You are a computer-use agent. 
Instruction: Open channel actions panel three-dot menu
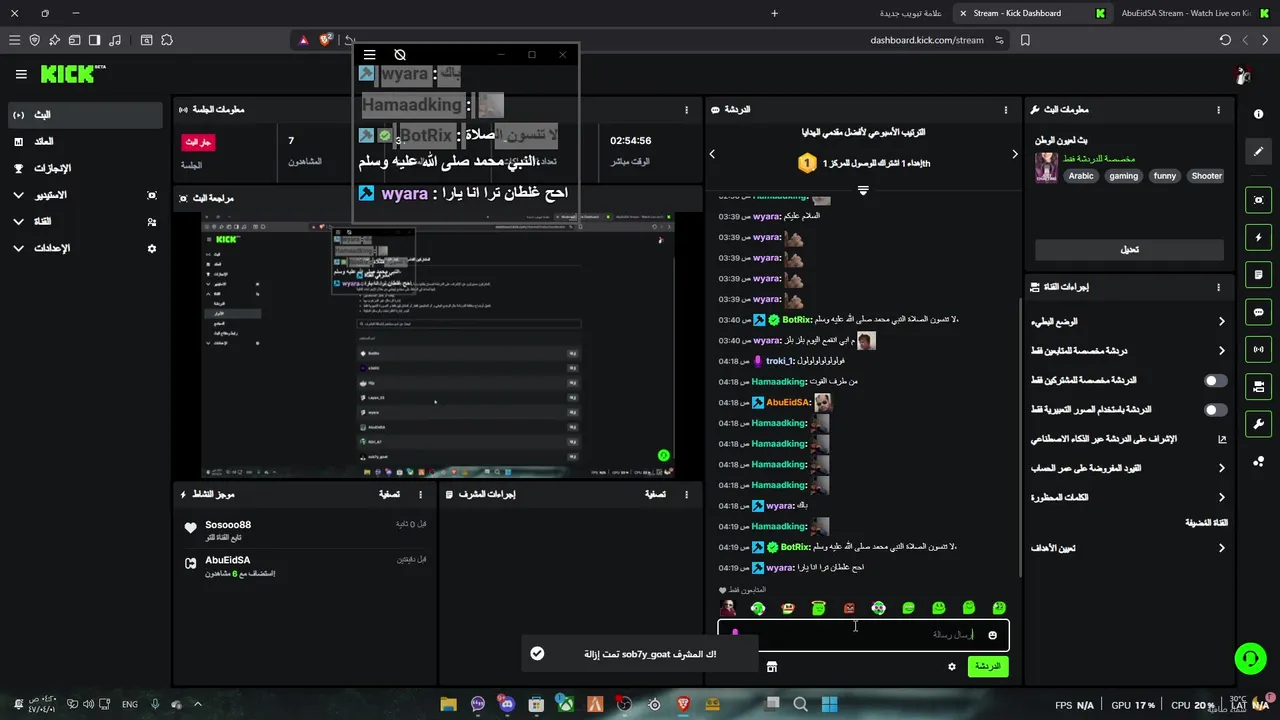tap(1218, 287)
